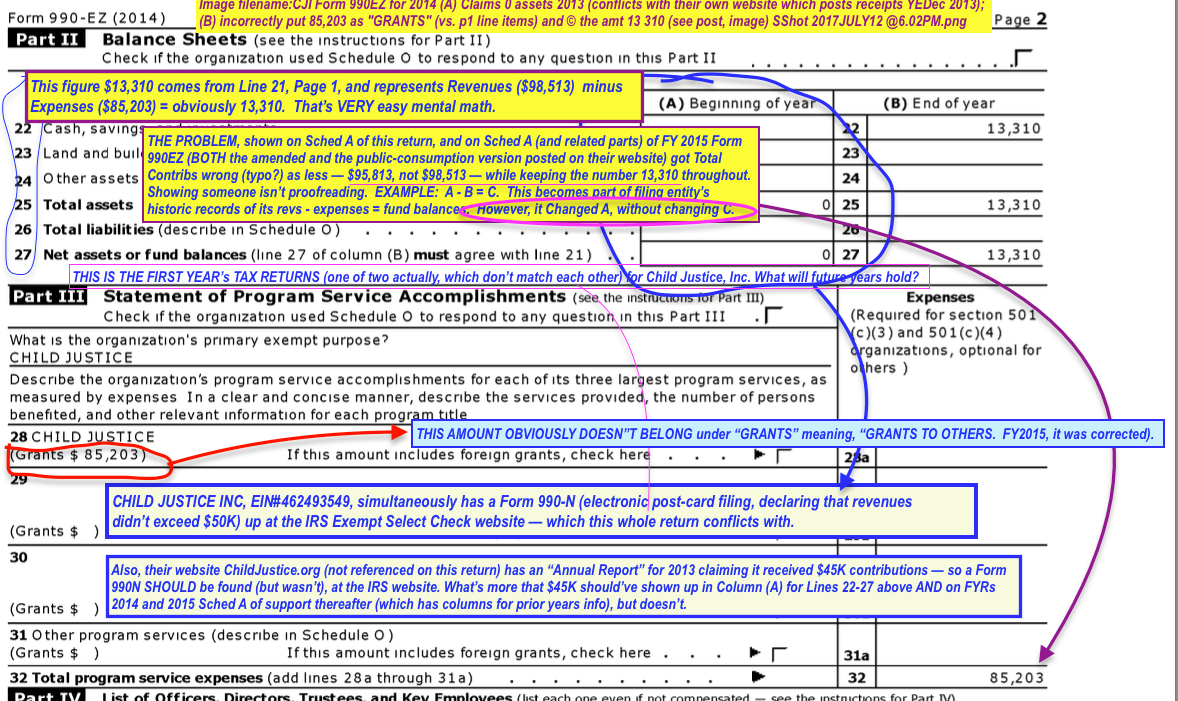Click the Part IV black header label
The image size is (1178, 701).
46,696
